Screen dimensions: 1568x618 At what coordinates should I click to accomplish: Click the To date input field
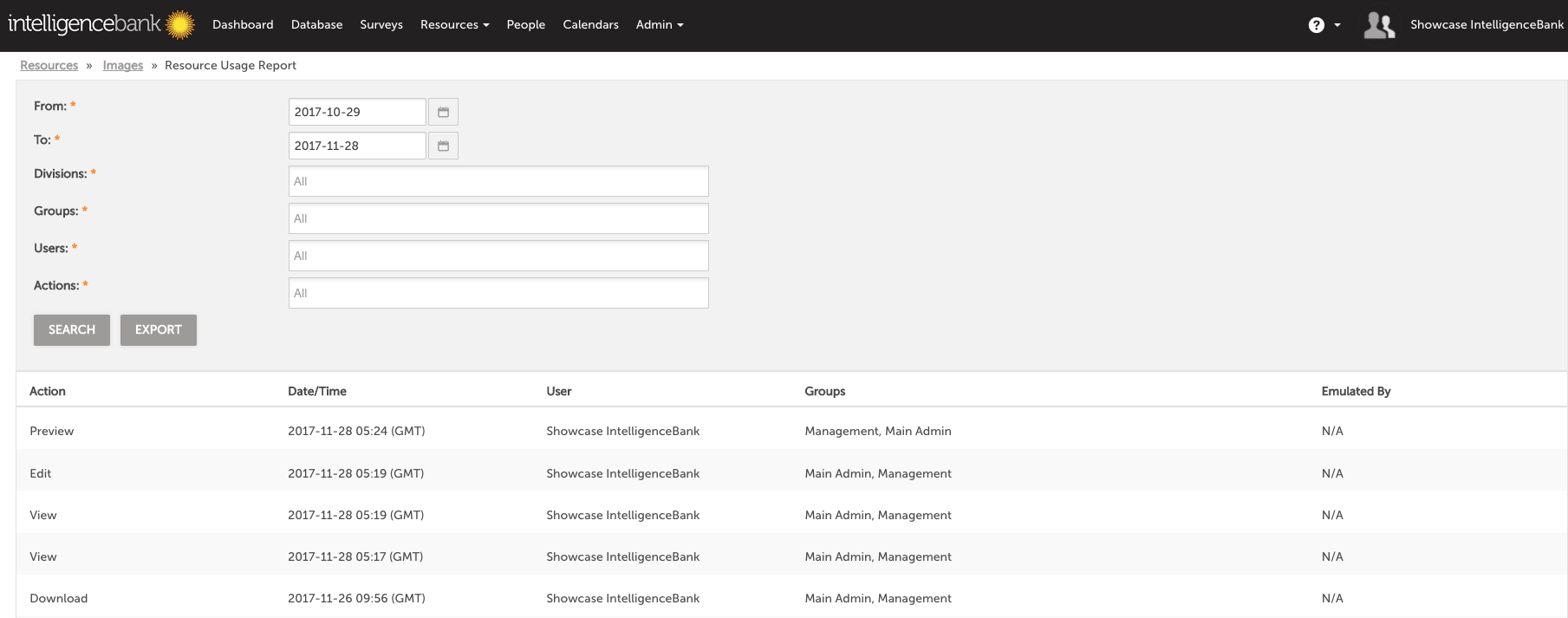[x=357, y=146]
